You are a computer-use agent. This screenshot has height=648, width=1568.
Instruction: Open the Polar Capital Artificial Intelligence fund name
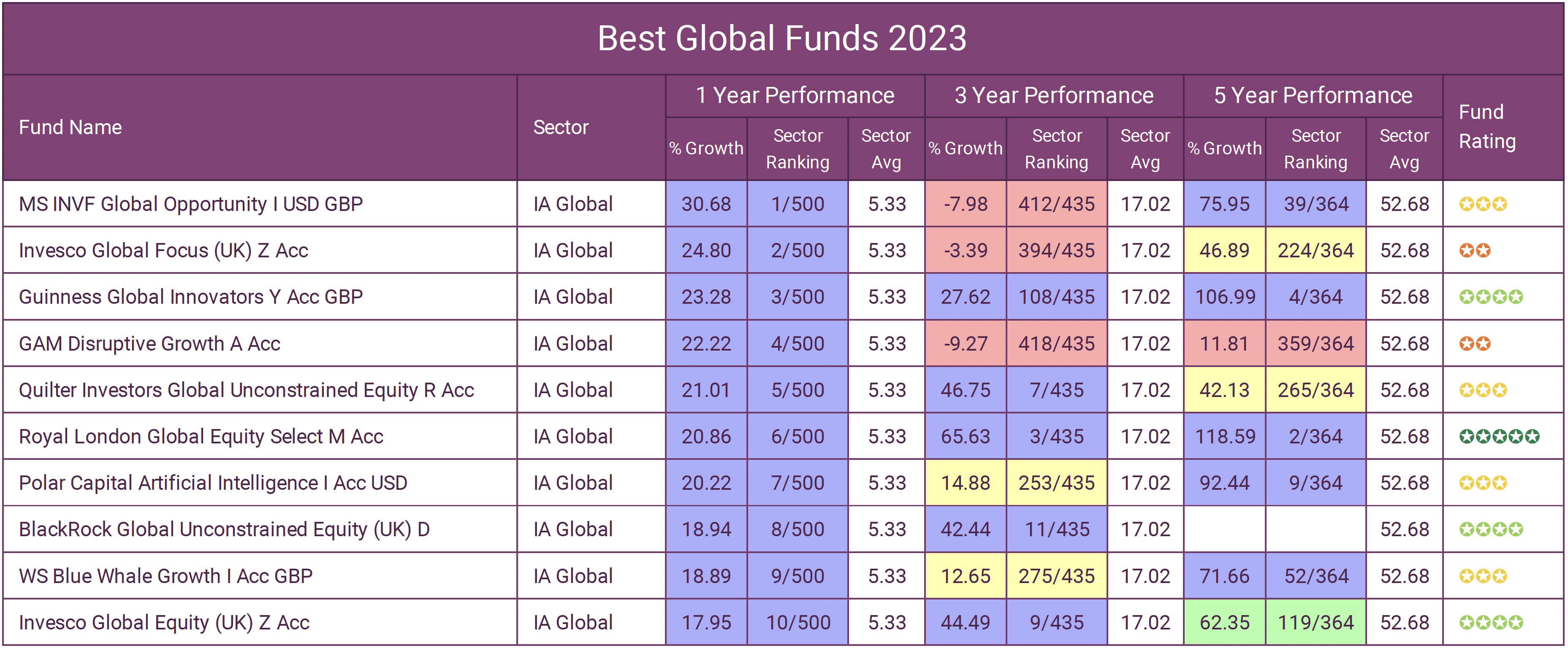(x=213, y=483)
